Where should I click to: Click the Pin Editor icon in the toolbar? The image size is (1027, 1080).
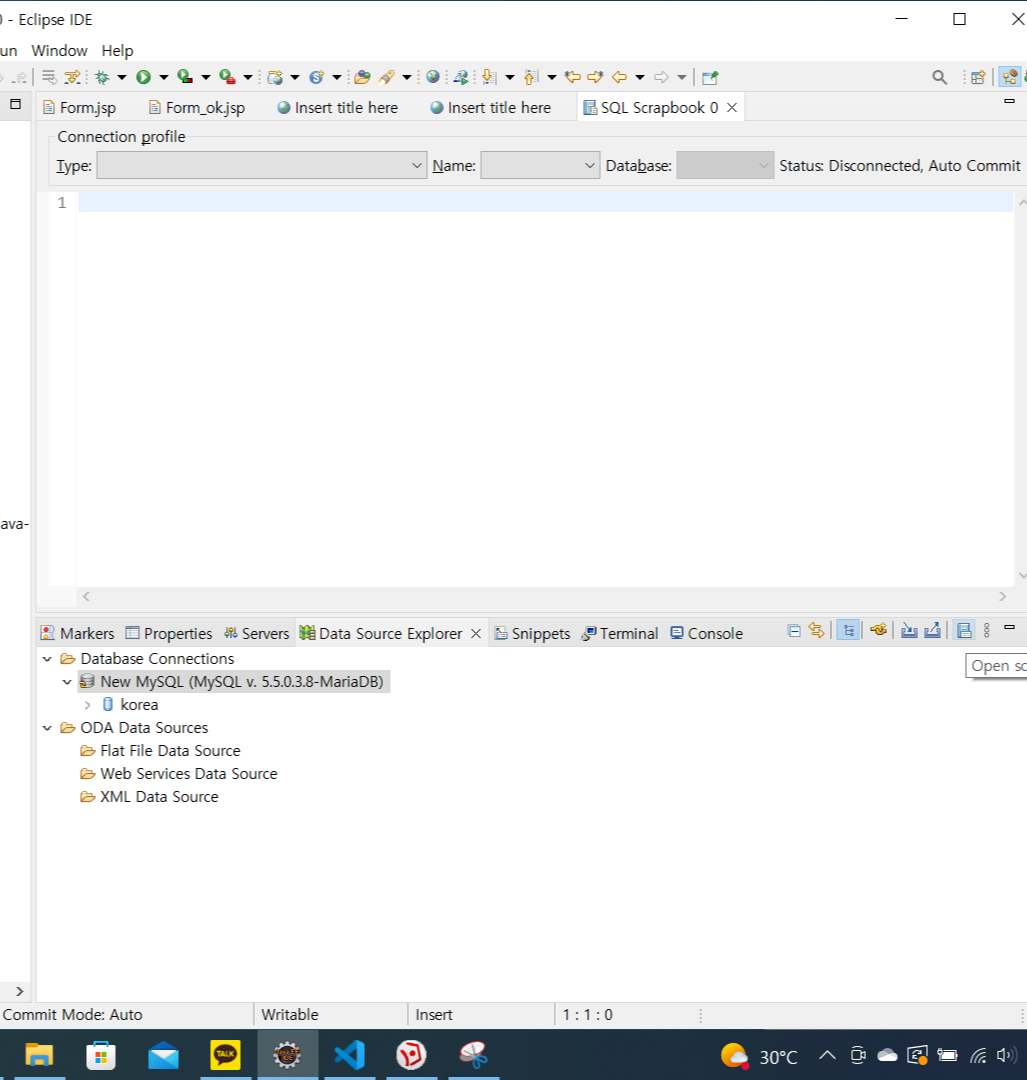(710, 77)
